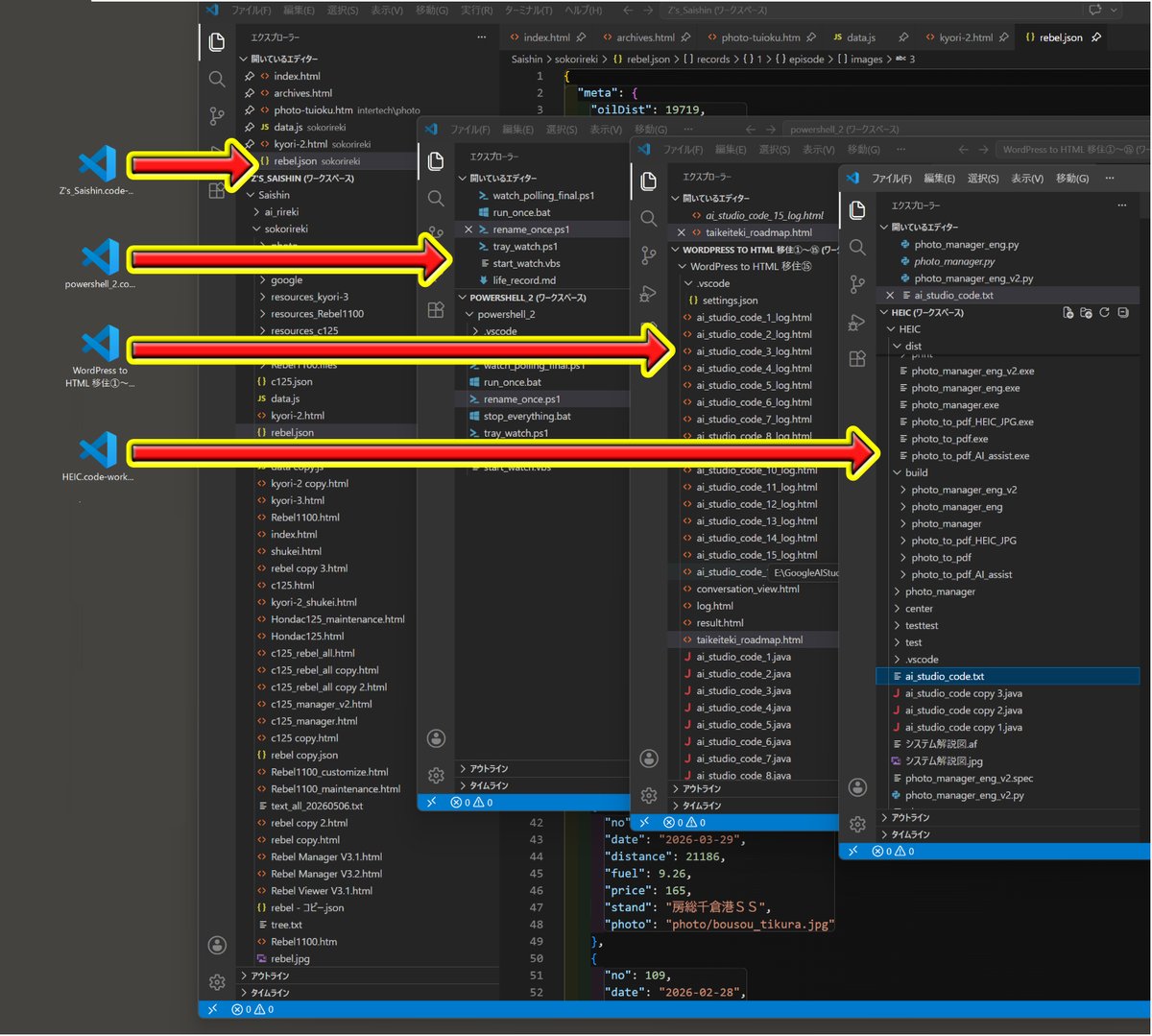Open errors and warnings in Z's Saishin status bar

click(x=252, y=1009)
